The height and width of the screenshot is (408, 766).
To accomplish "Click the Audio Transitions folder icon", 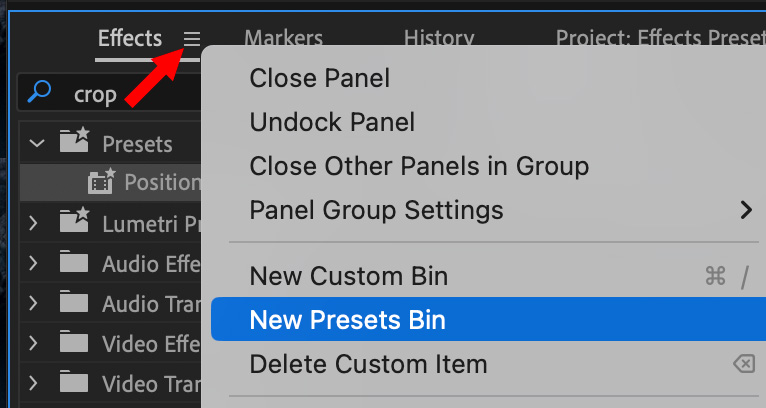I will coord(75,303).
